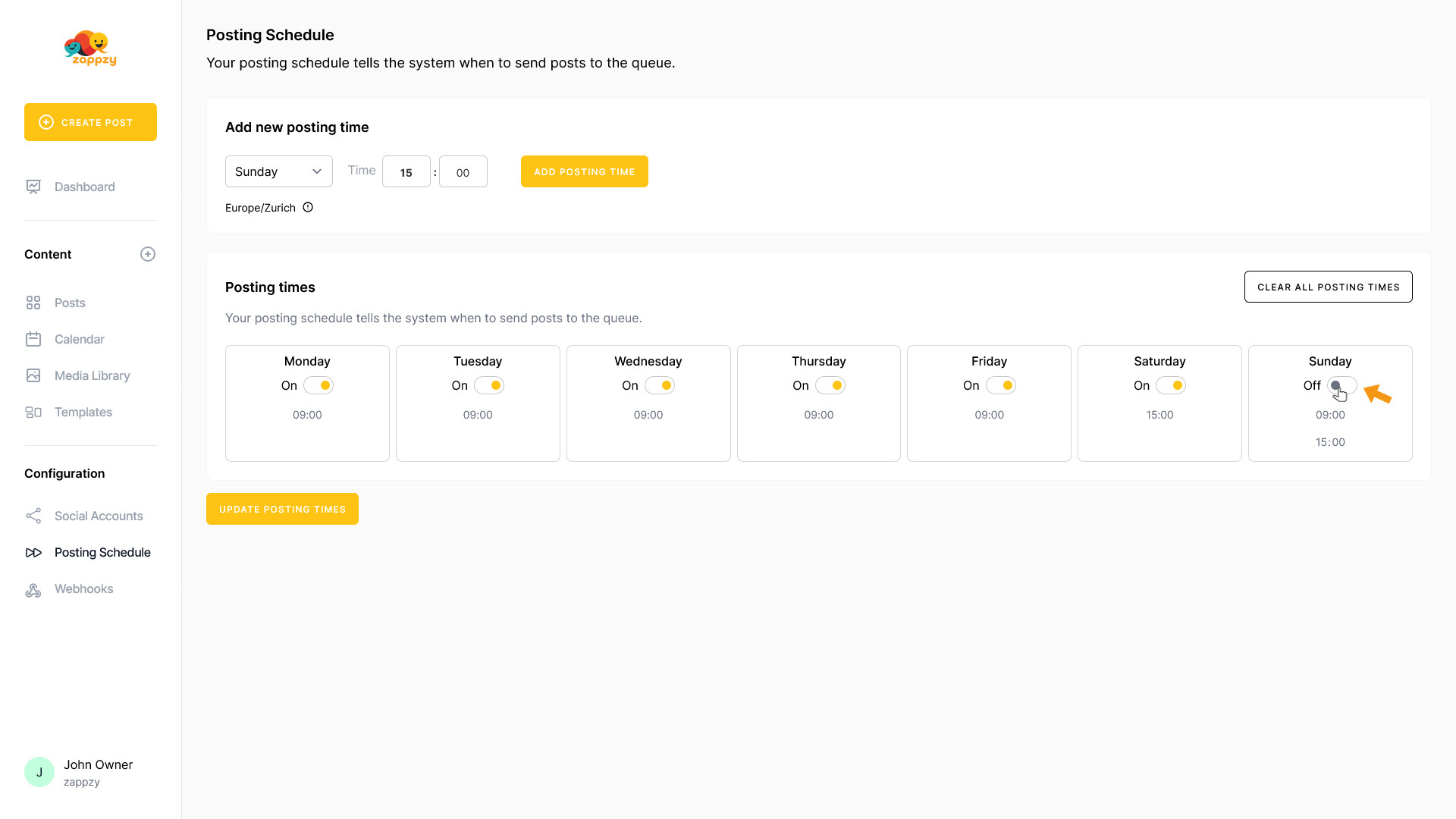The height and width of the screenshot is (819, 1456).
Task: Click info icon next to Europe/Zurich
Action: 308,207
